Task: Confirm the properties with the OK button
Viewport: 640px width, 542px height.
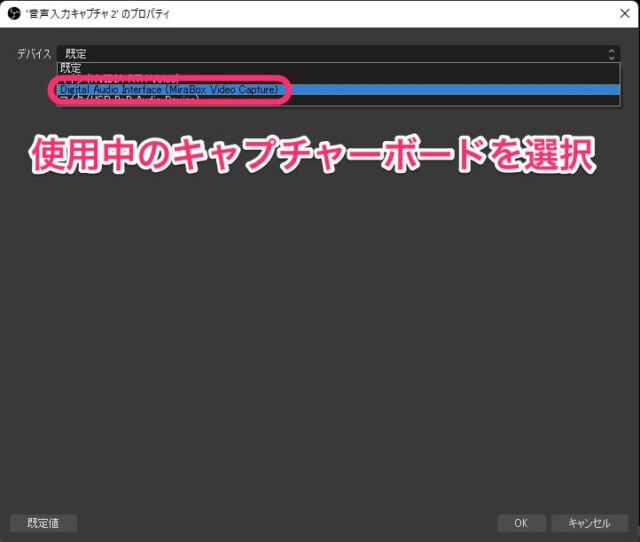Action: pos(521,522)
